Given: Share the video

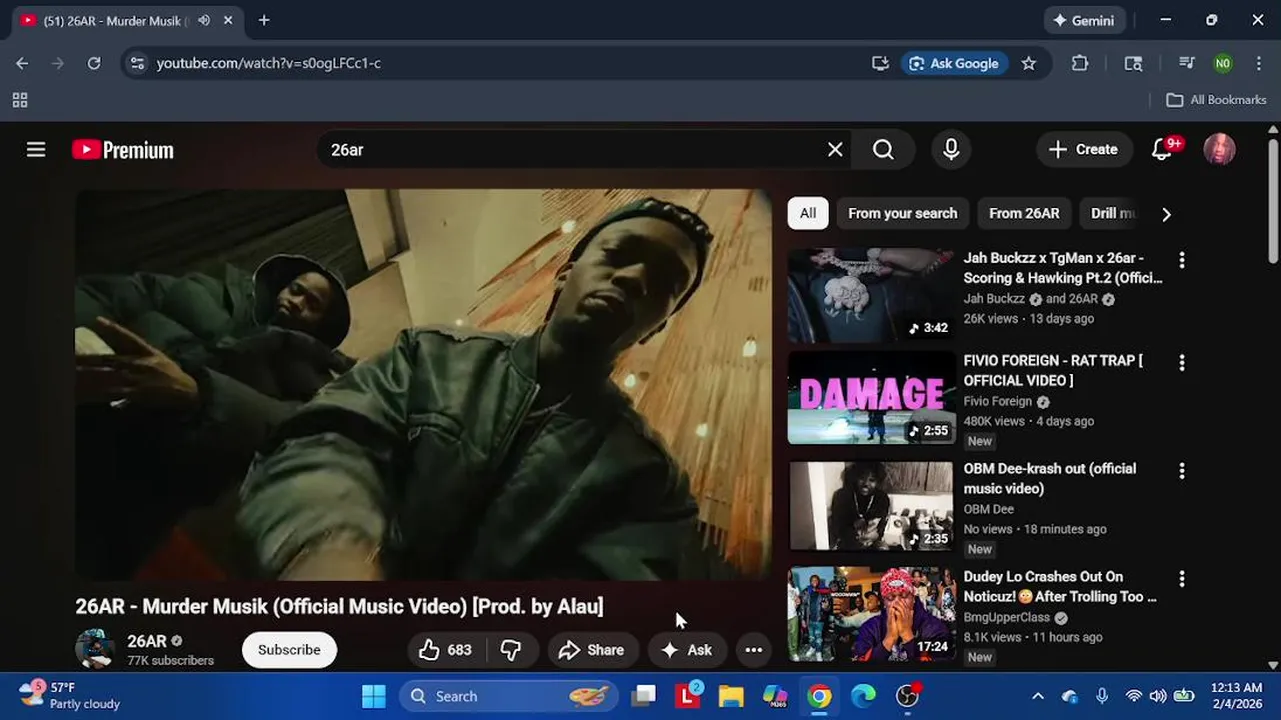Looking at the screenshot, I should [591, 650].
